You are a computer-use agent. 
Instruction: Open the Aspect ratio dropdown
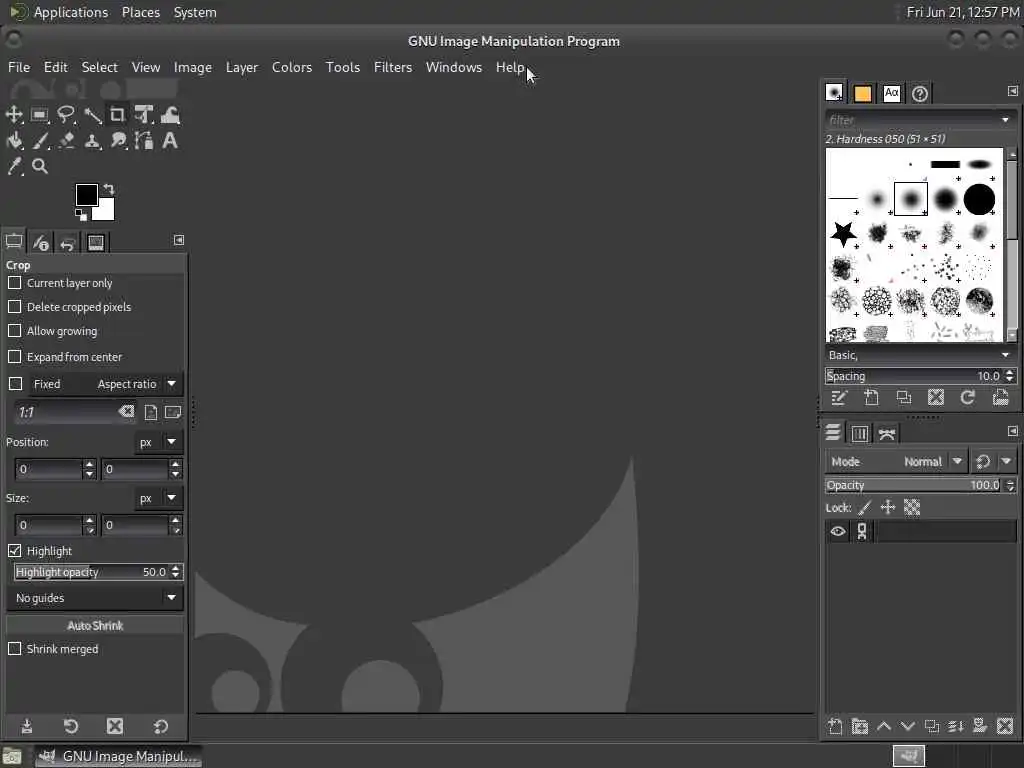(x=136, y=384)
